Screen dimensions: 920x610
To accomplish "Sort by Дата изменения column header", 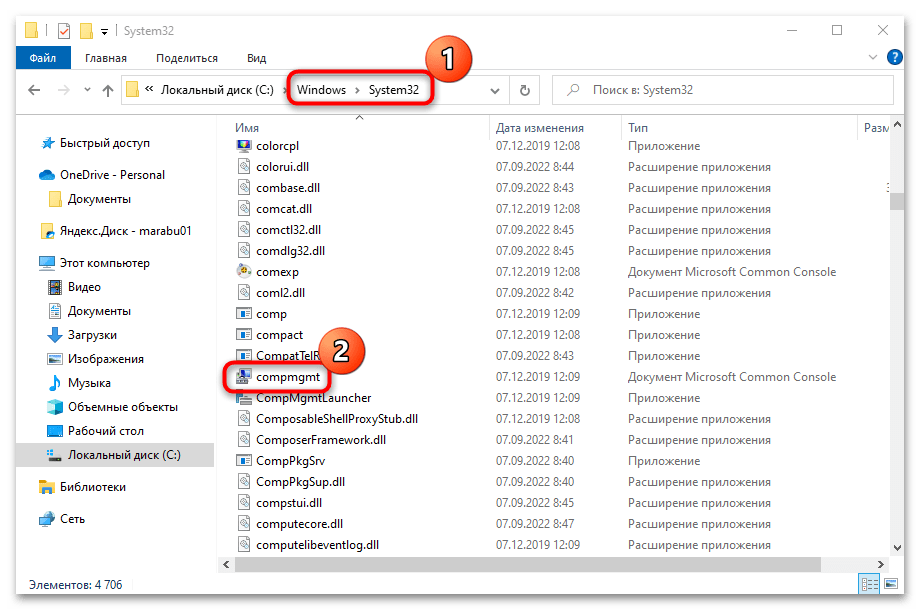I will [540, 128].
